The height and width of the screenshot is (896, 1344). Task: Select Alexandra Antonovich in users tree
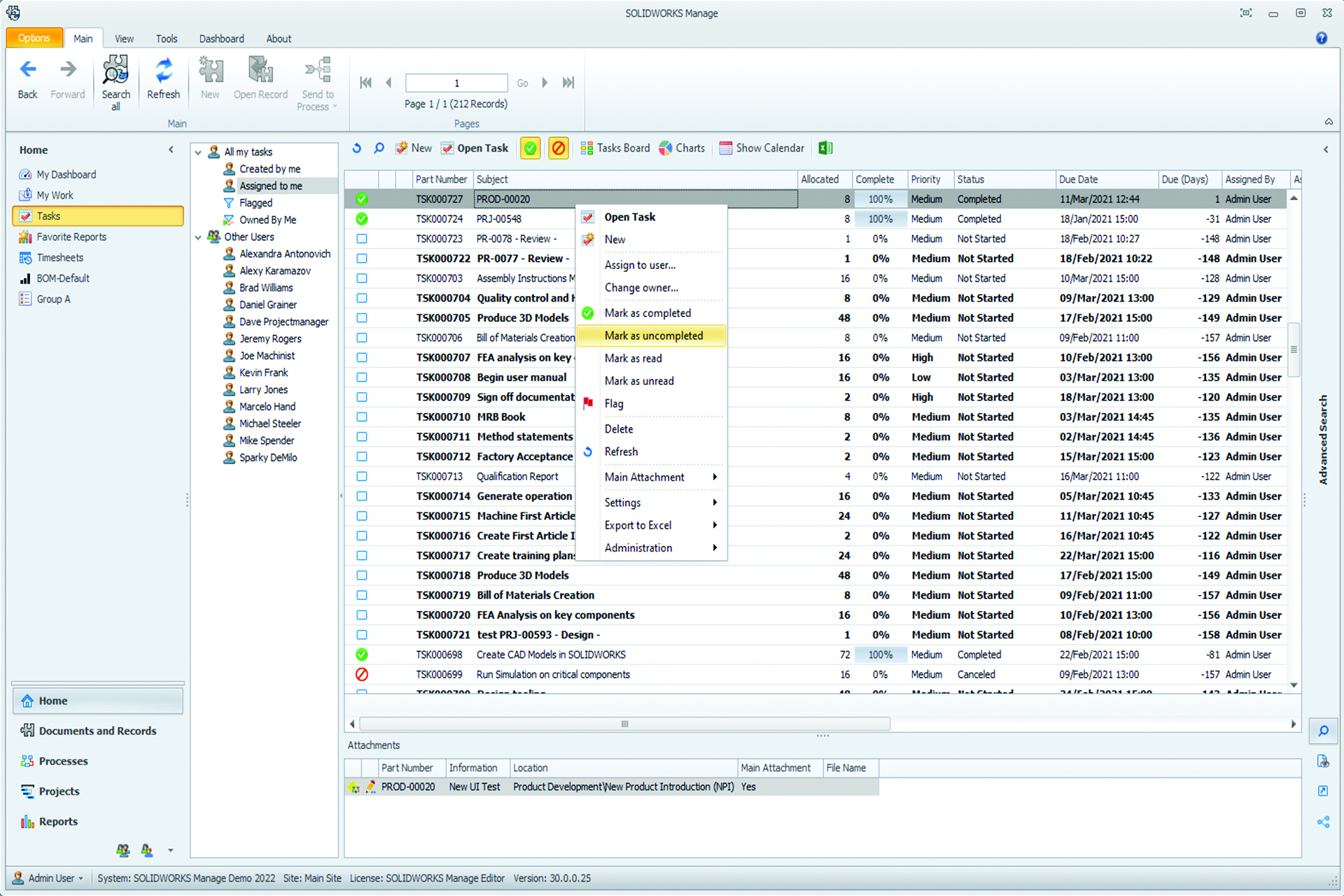click(284, 254)
